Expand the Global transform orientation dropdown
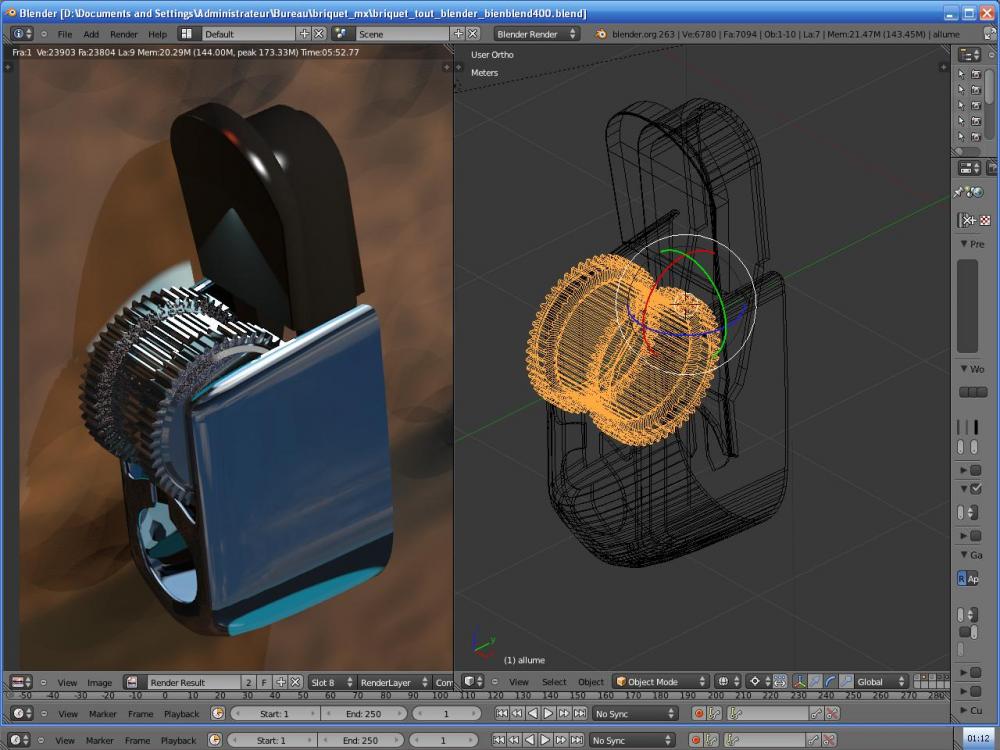The image size is (1000, 750). tap(881, 682)
